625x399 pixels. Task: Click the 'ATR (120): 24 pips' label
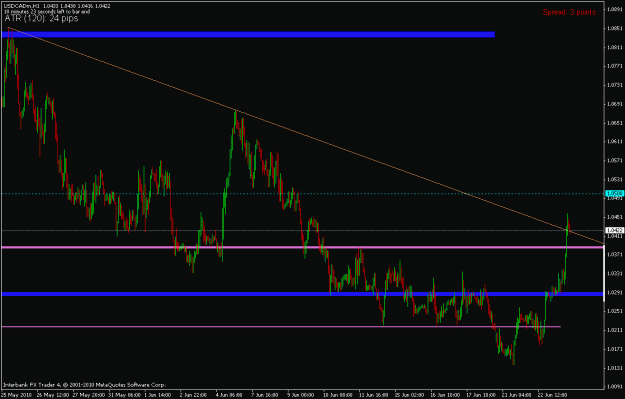pyautogui.click(x=41, y=18)
